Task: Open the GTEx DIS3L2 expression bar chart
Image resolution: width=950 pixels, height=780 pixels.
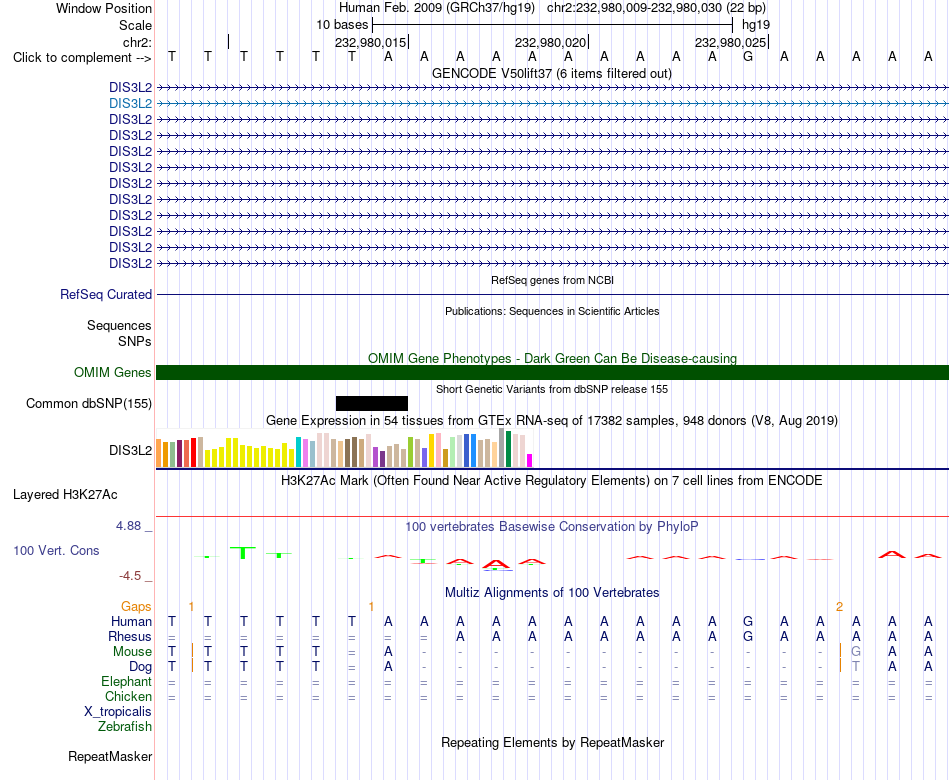Action: click(344, 448)
